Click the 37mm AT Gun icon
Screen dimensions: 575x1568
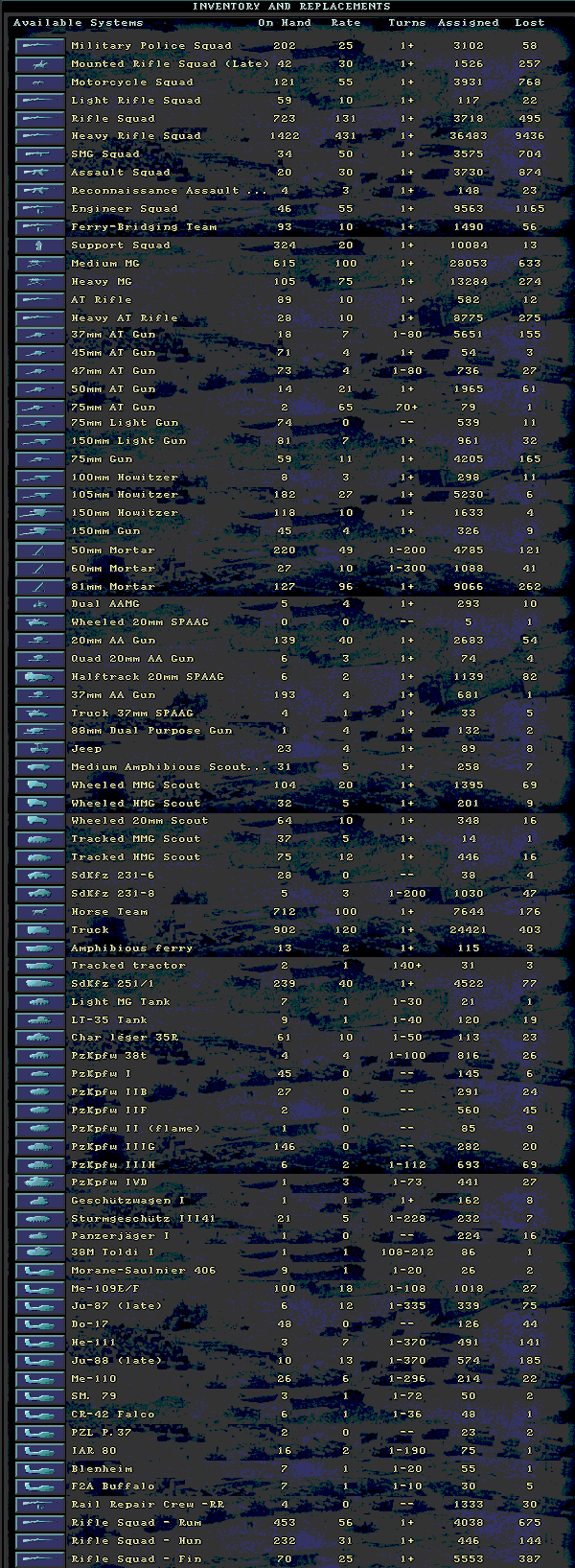pos(39,335)
